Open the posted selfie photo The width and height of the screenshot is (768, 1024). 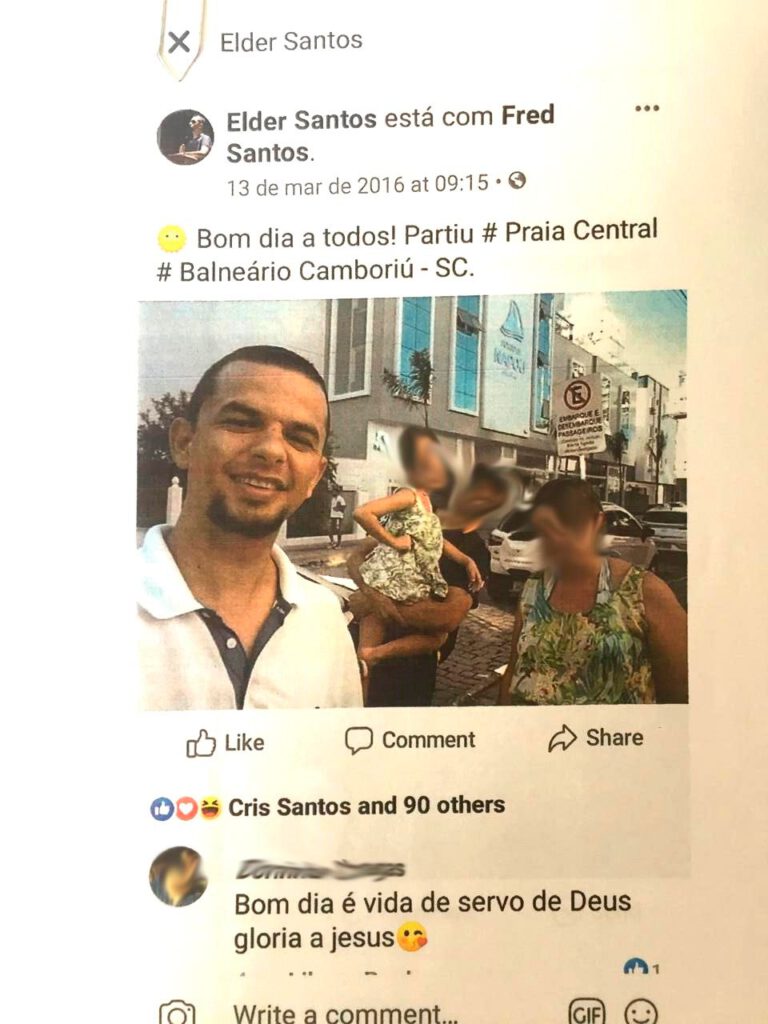[412, 500]
